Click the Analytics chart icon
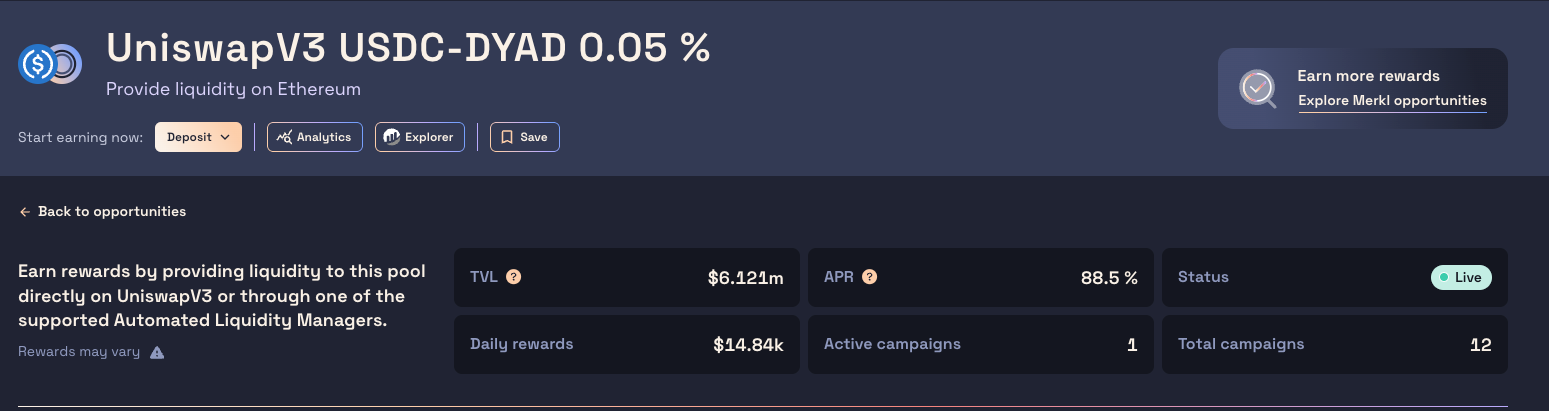1549x411 pixels. tap(285, 137)
